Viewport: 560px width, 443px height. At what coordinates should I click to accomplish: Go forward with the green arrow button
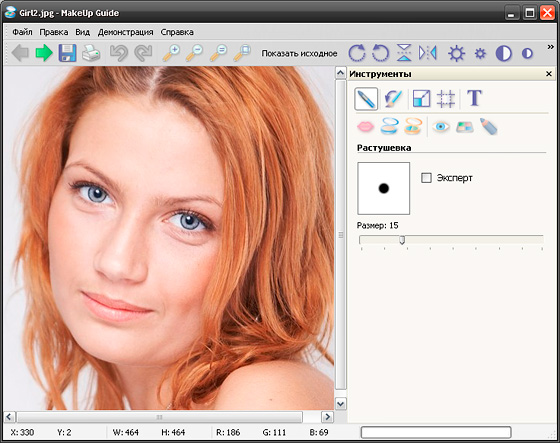[x=44, y=53]
